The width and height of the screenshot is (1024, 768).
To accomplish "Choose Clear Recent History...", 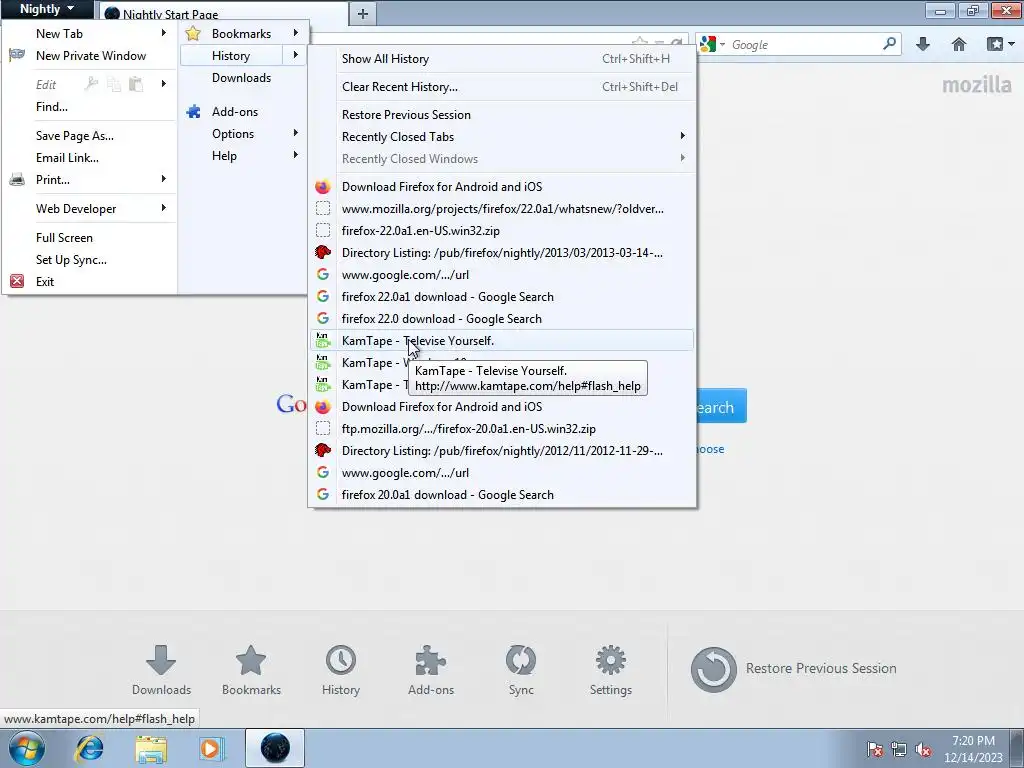I will coord(502,87).
